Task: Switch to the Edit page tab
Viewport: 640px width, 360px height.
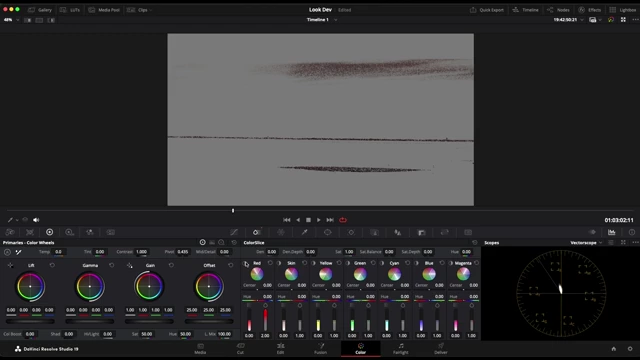Action: (x=280, y=349)
